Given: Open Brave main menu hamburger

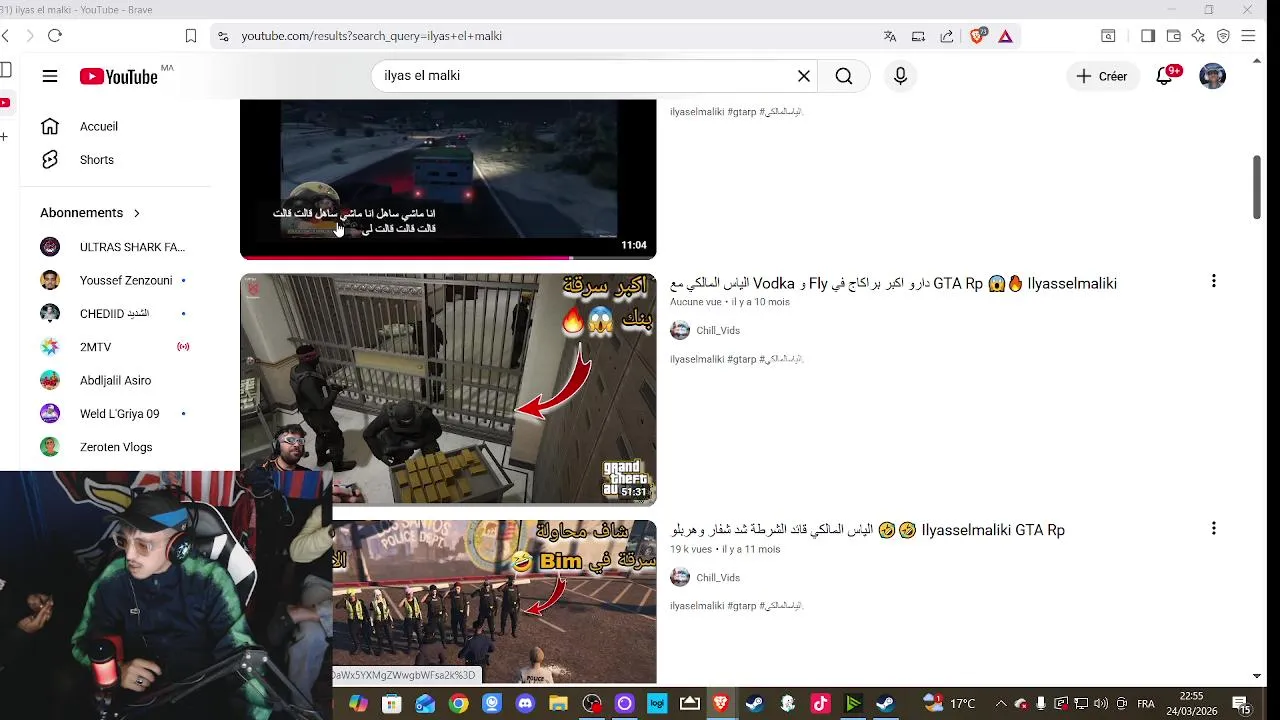Looking at the screenshot, I should pos(1248,36).
